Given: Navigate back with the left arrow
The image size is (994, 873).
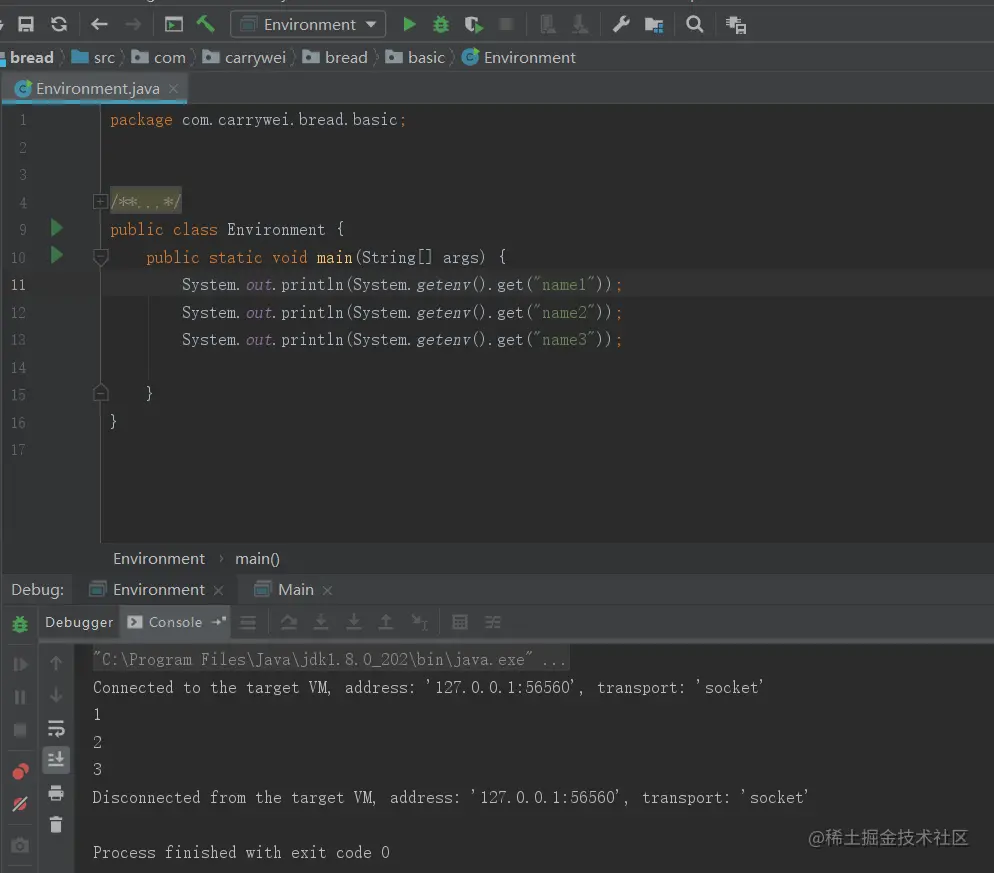Looking at the screenshot, I should coord(100,24).
